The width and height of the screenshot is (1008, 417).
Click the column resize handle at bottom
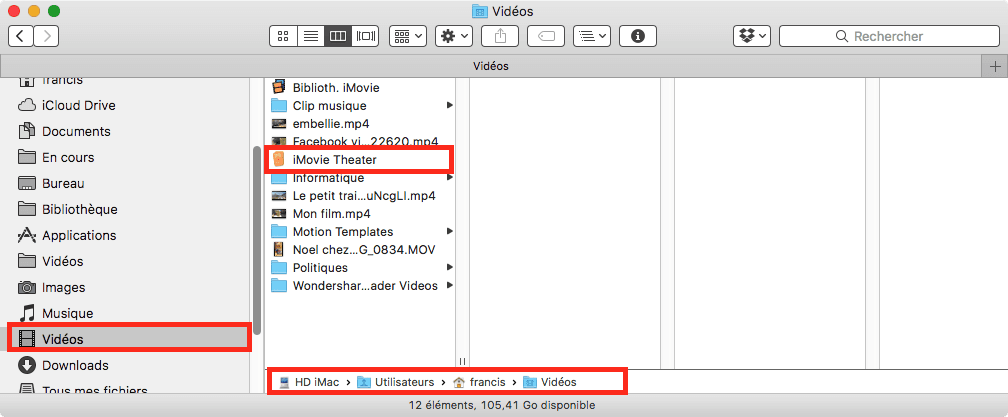coord(462,362)
